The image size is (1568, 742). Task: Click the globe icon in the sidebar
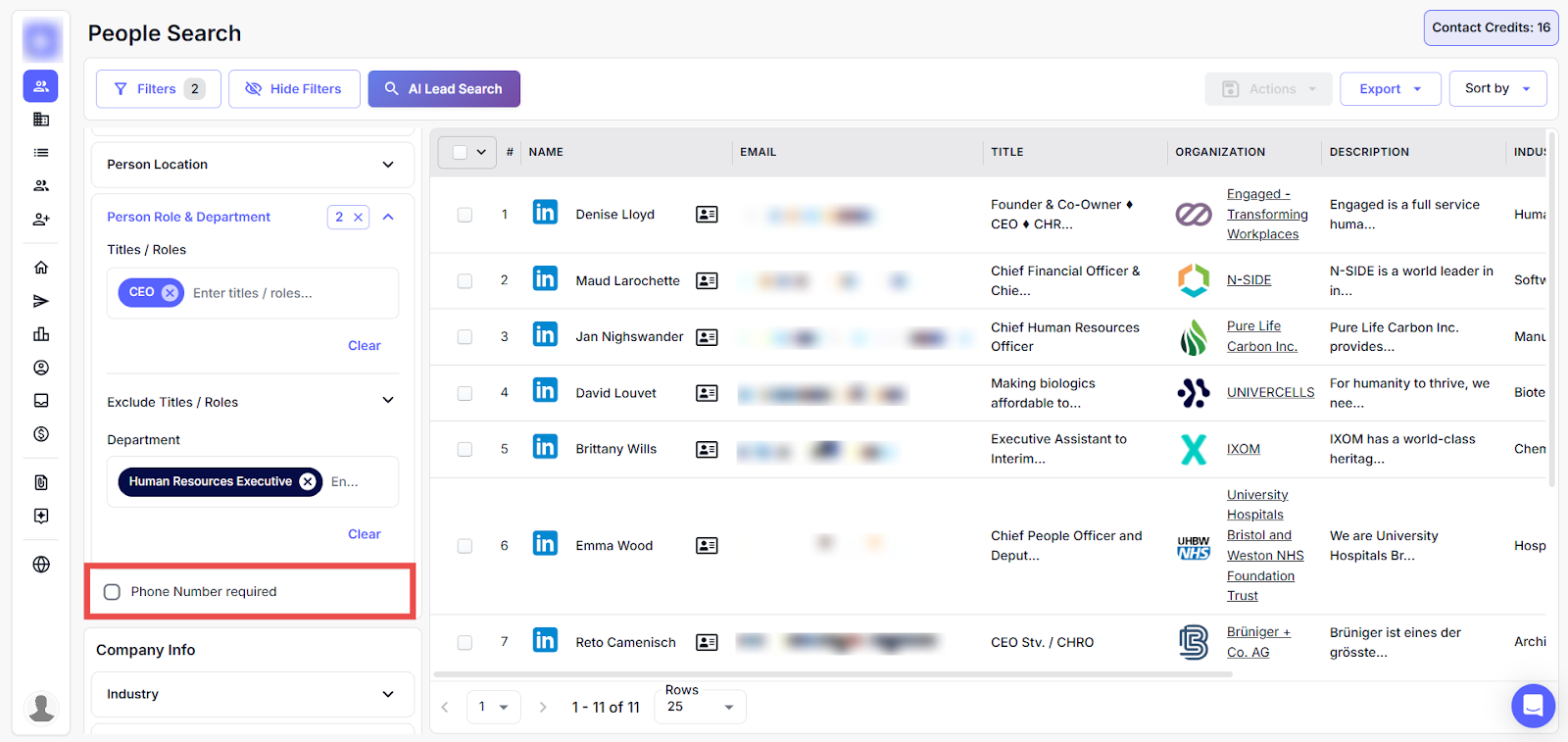tap(41, 565)
